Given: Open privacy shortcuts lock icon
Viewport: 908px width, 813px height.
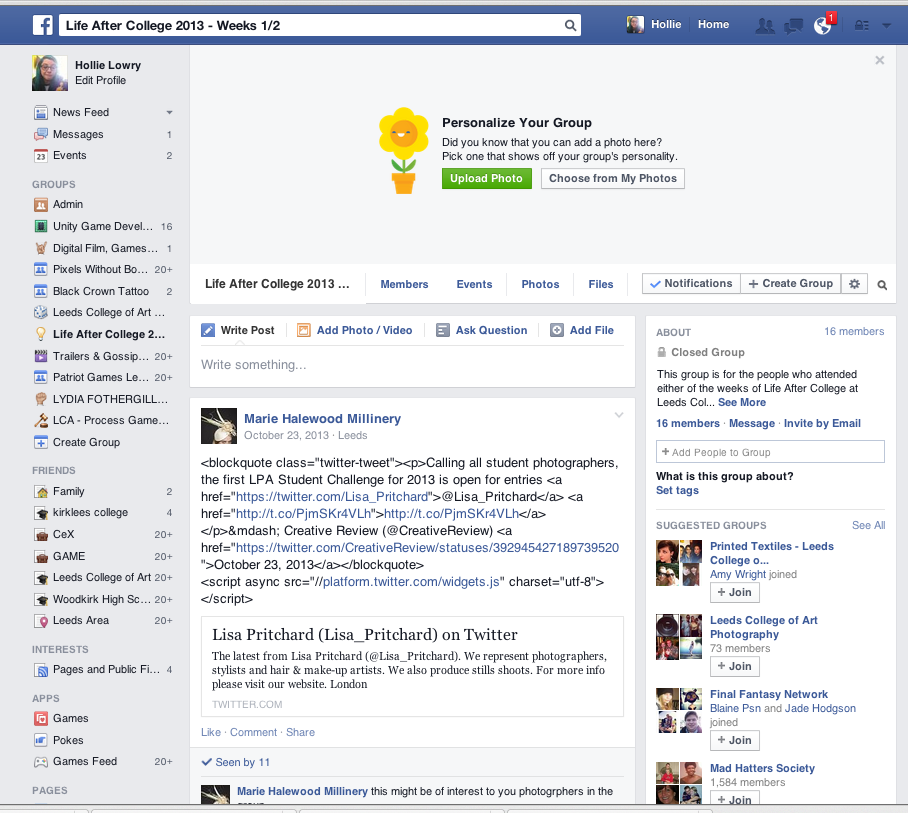Looking at the screenshot, I should pos(862,25).
